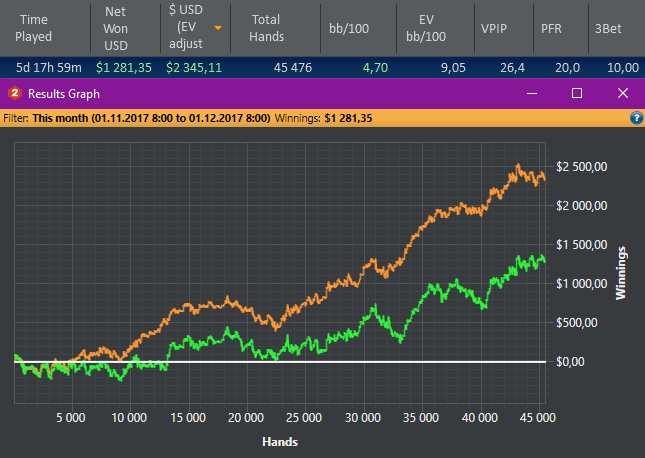Screen dimensions: 645x458
Task: Select the results row showing 45 476 hands
Action: (x=322, y=67)
